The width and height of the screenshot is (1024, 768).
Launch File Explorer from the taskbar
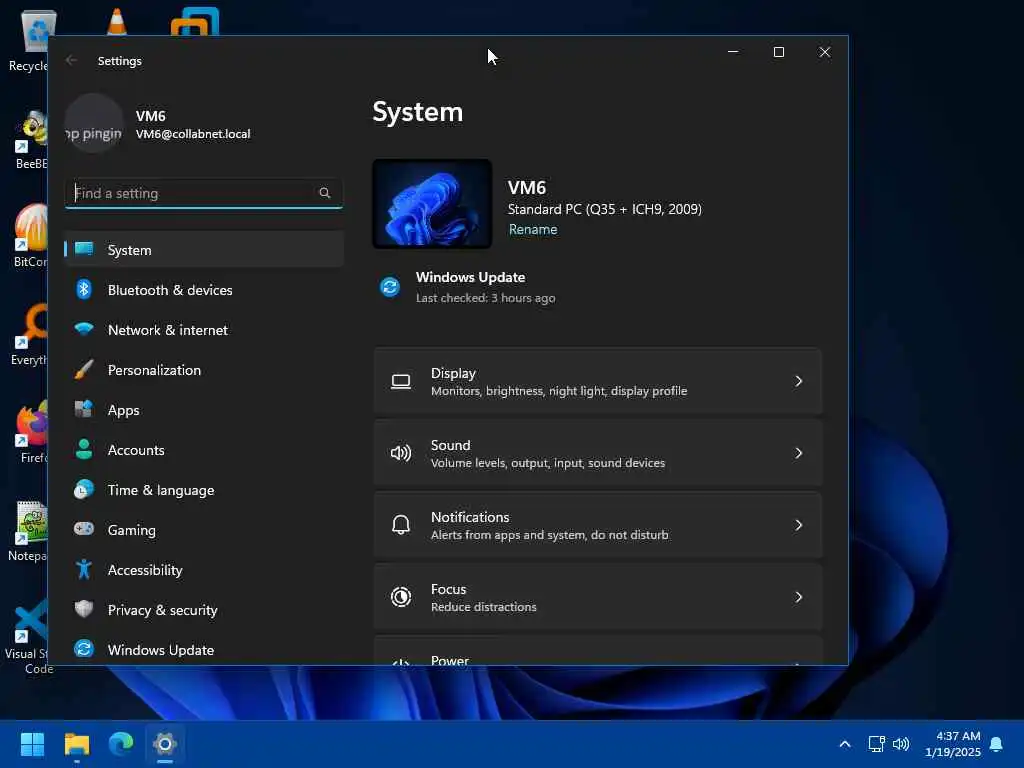click(x=77, y=744)
